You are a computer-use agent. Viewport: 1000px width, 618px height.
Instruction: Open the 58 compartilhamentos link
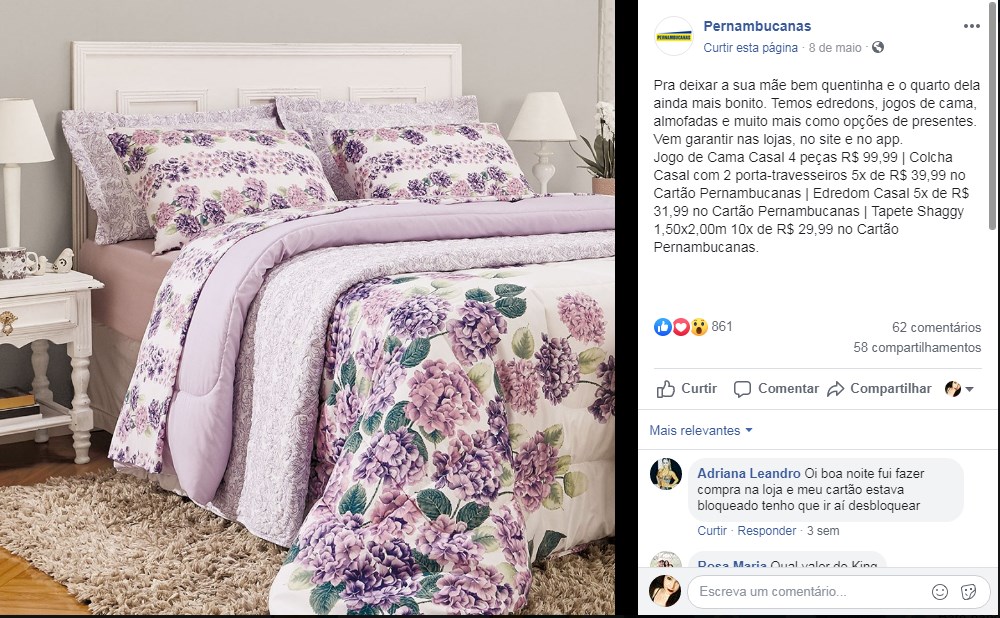(x=917, y=348)
